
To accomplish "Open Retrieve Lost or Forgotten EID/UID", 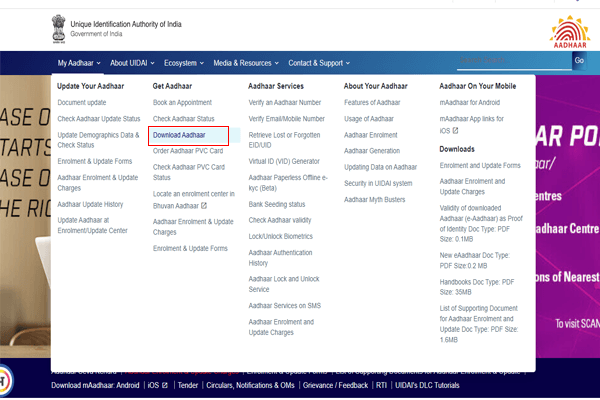I will point(284,140).
